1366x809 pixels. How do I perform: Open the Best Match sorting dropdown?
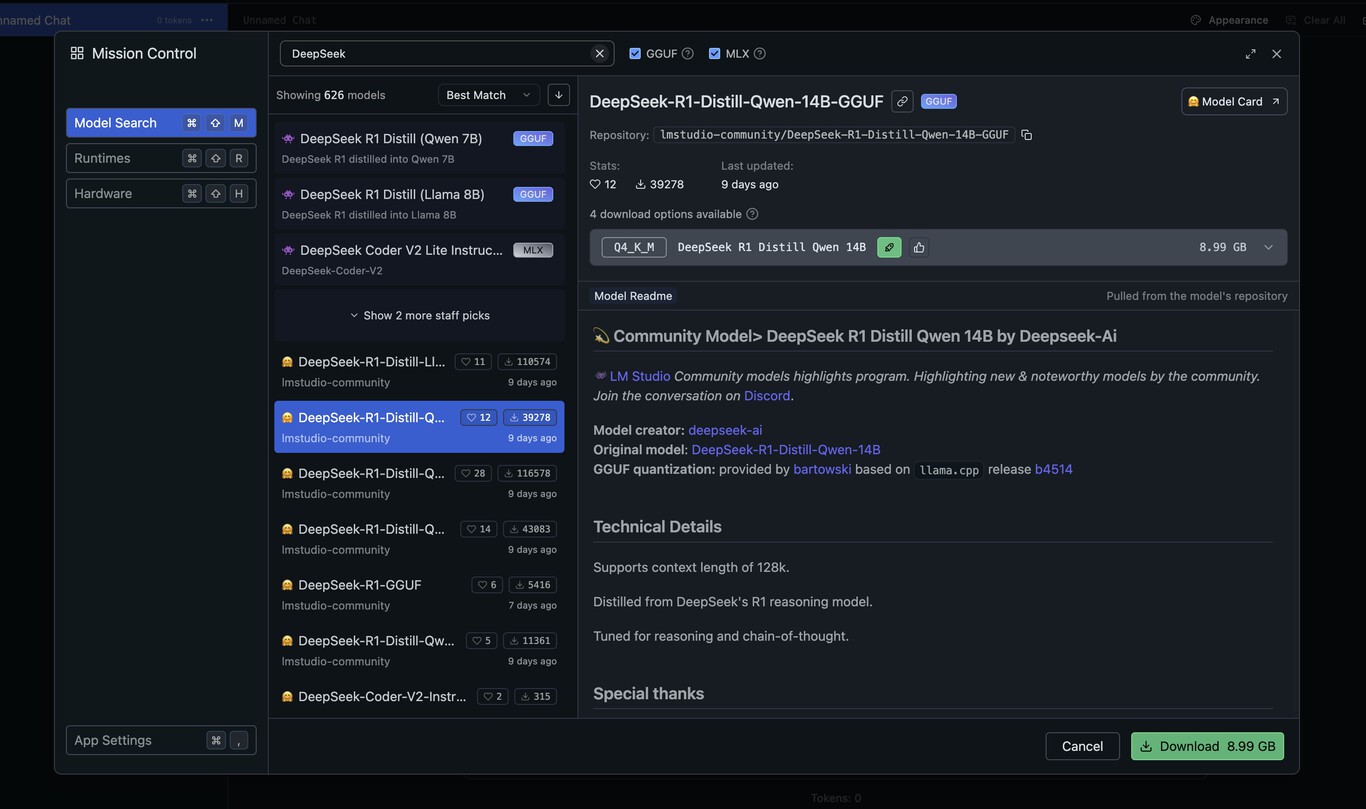coord(487,94)
